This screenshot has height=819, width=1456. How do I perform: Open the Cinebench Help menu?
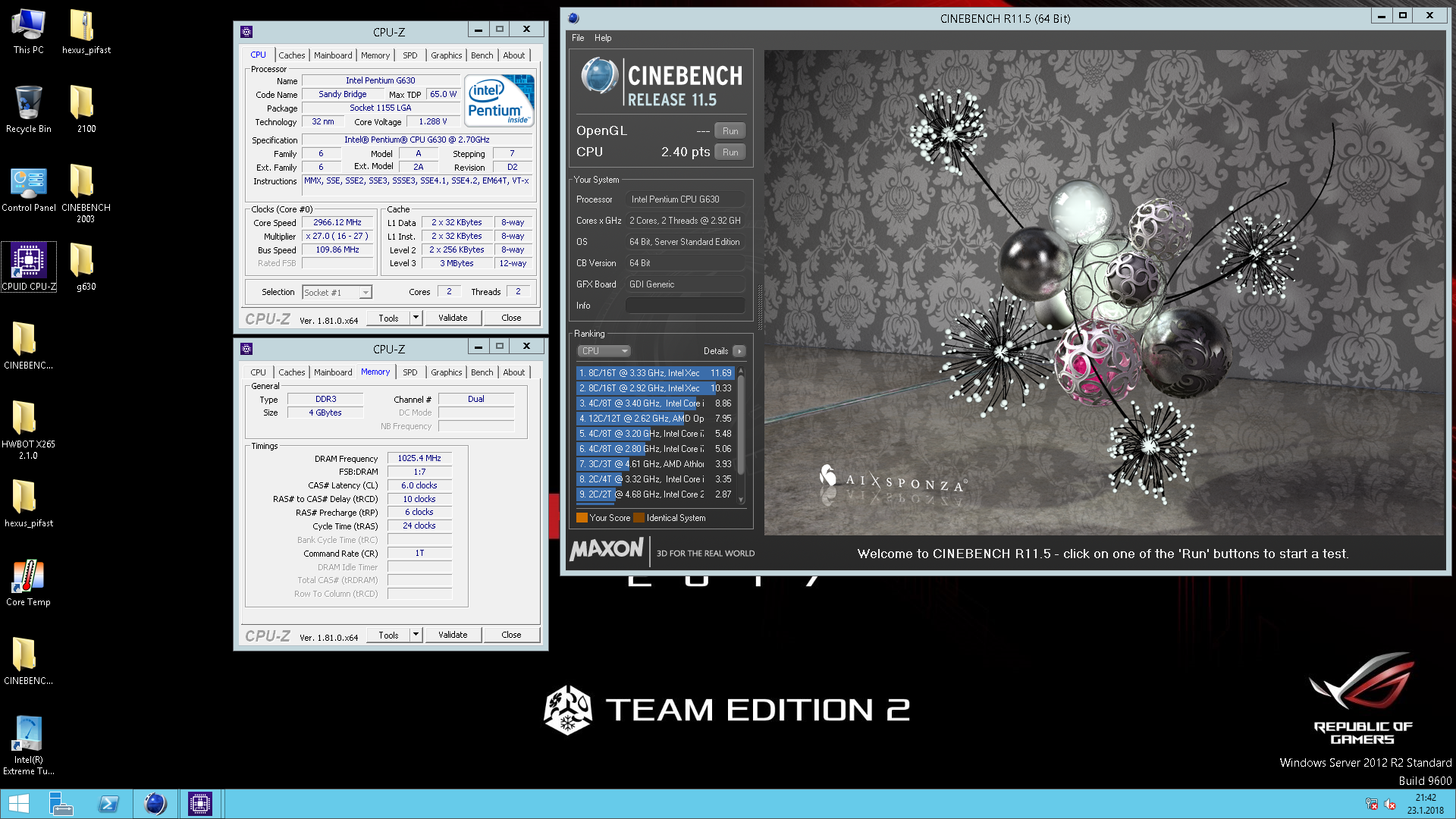[603, 38]
